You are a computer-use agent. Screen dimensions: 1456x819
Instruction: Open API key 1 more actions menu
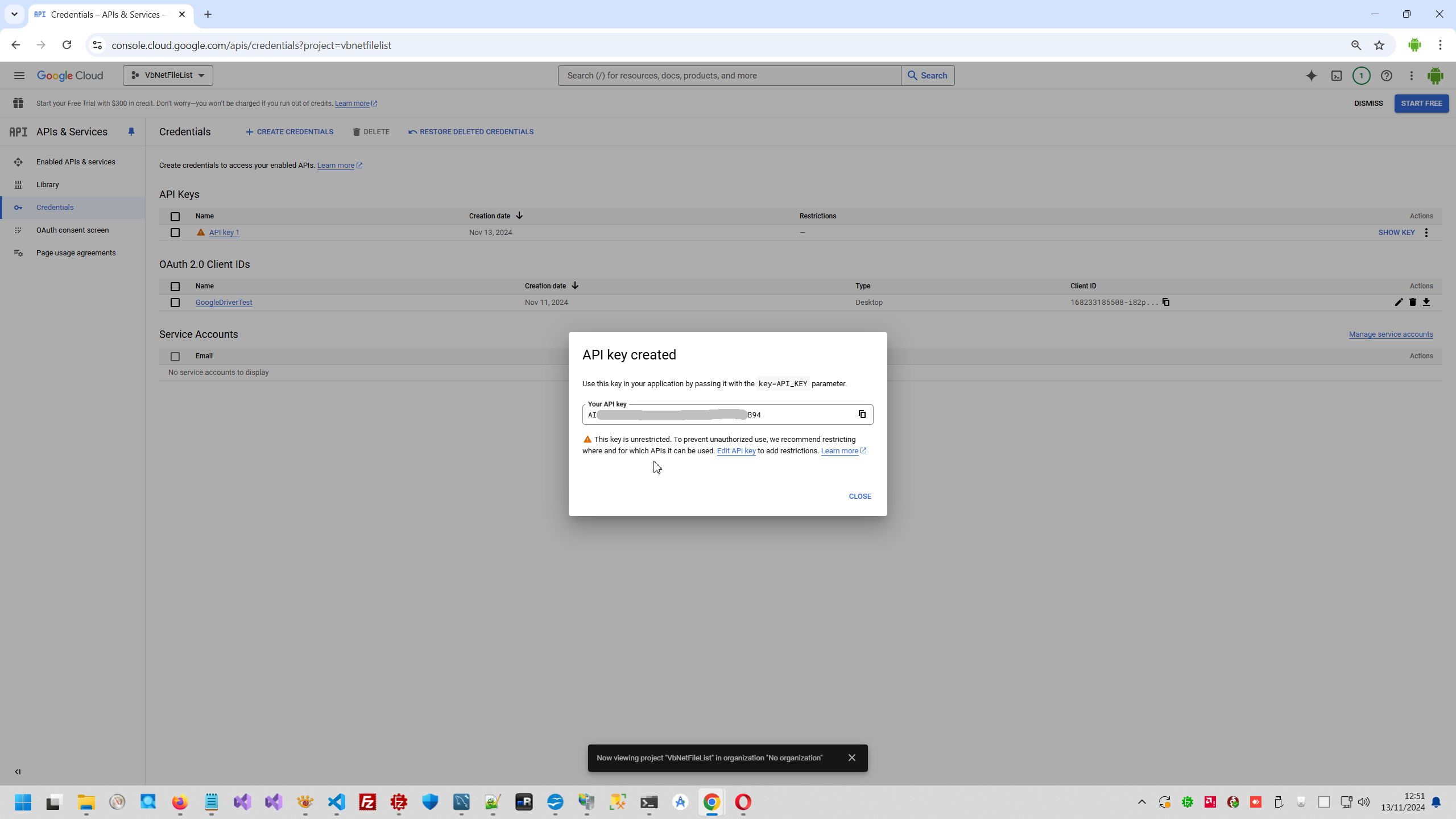(1426, 233)
